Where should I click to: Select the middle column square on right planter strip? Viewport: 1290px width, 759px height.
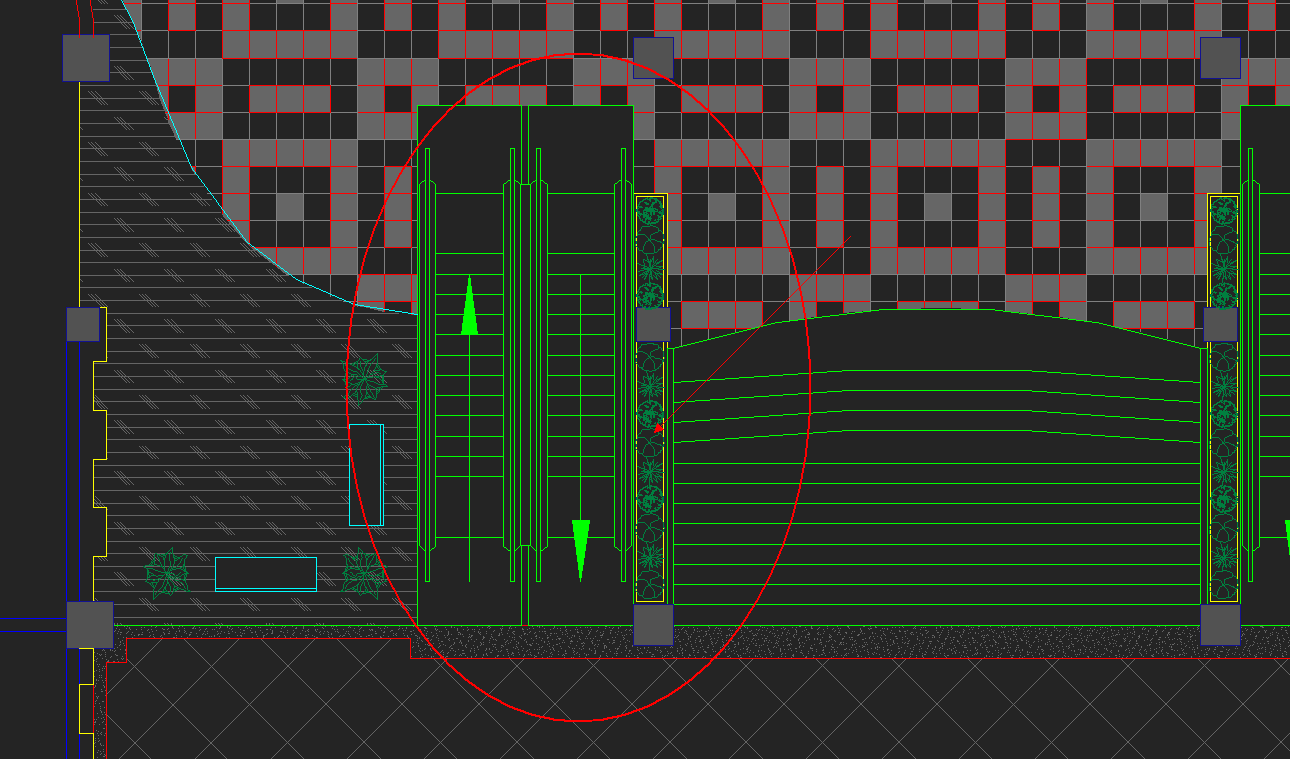[x=1221, y=324]
